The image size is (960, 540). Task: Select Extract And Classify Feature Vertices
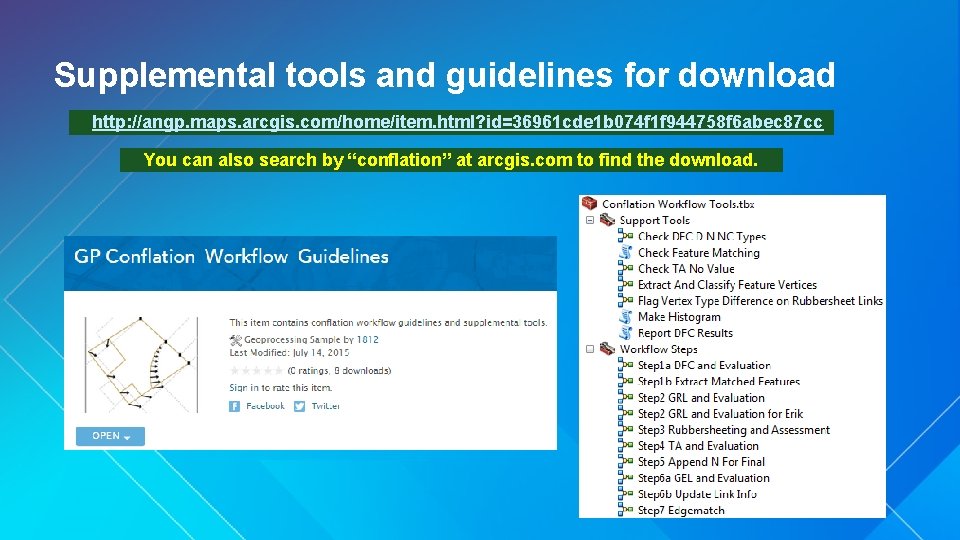[727, 285]
